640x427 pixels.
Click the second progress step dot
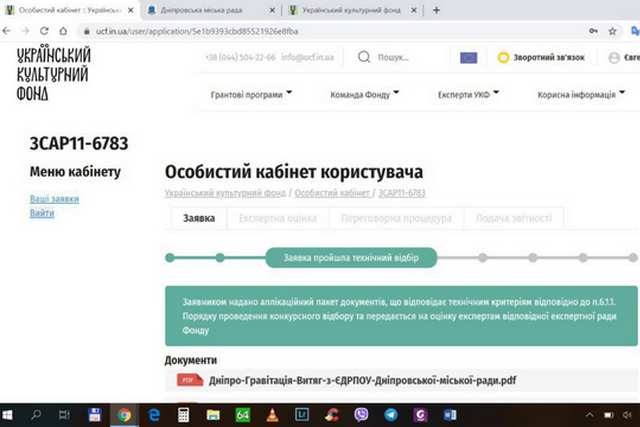[x=220, y=258]
